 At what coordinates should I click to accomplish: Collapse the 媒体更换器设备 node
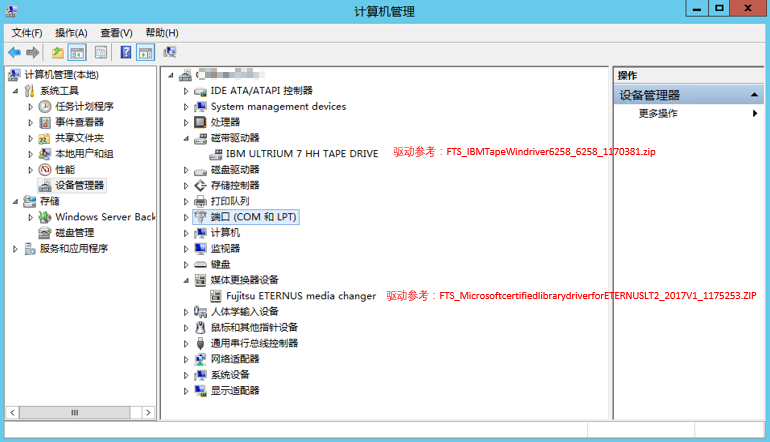coord(186,280)
